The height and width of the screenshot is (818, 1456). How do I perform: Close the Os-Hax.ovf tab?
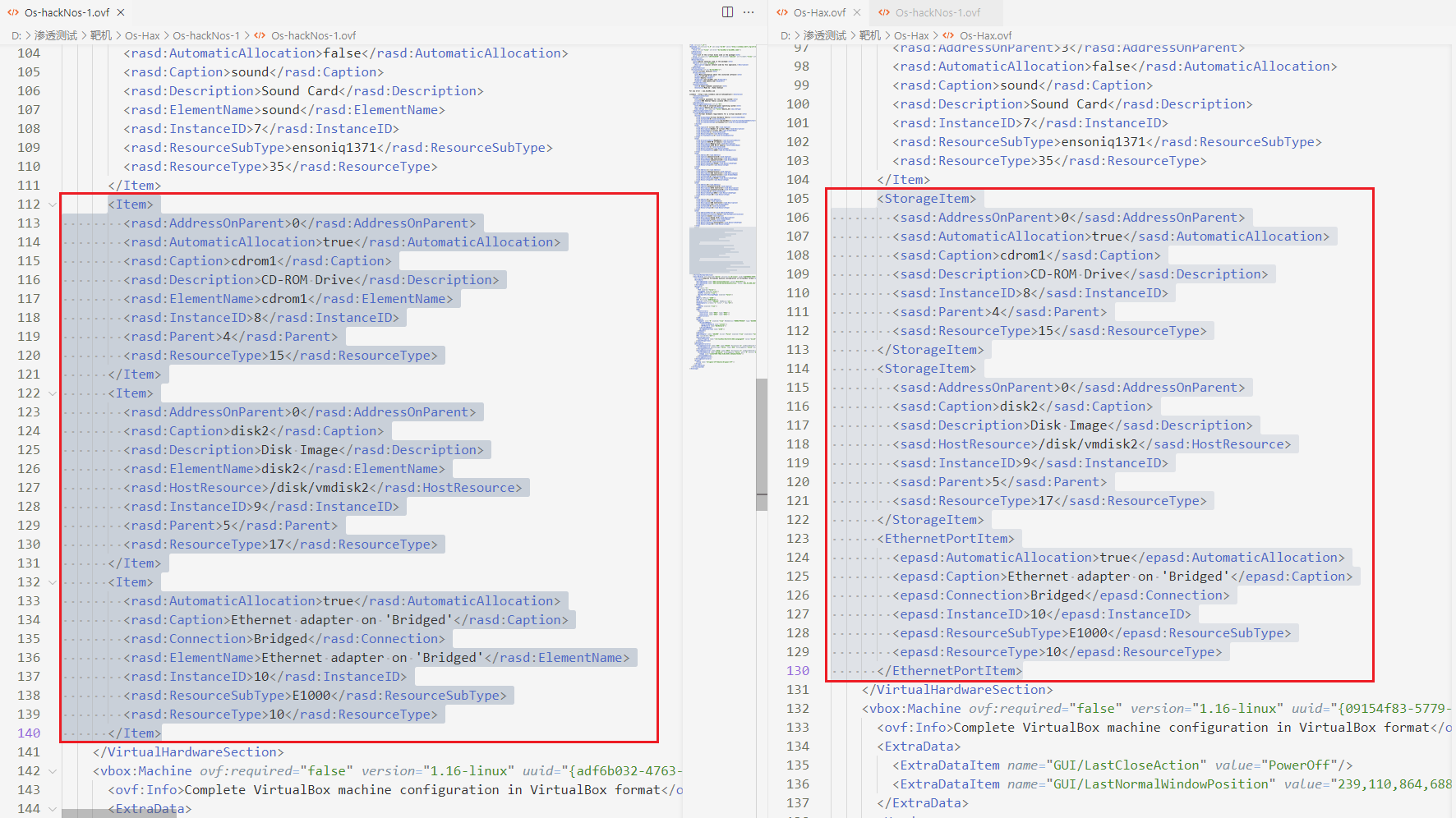tap(857, 12)
